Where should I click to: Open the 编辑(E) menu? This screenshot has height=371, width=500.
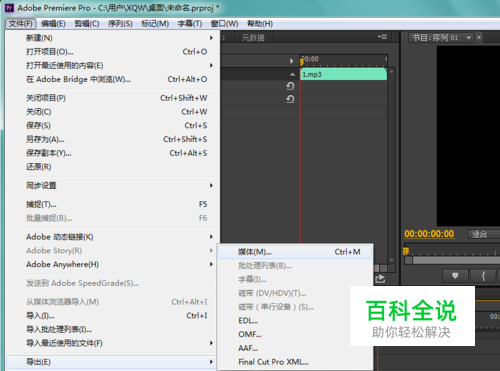[x=53, y=24]
